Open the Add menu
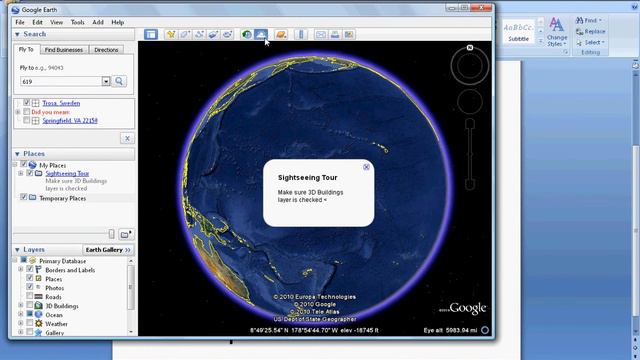 [98, 22]
